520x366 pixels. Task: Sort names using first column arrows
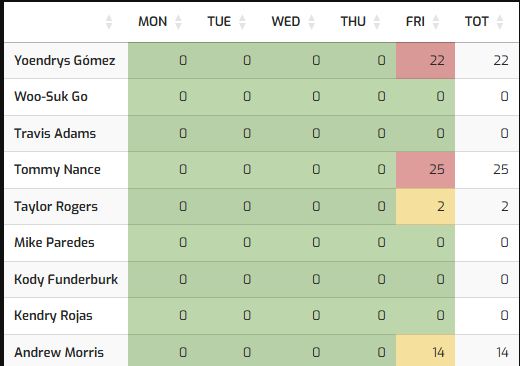point(109,22)
